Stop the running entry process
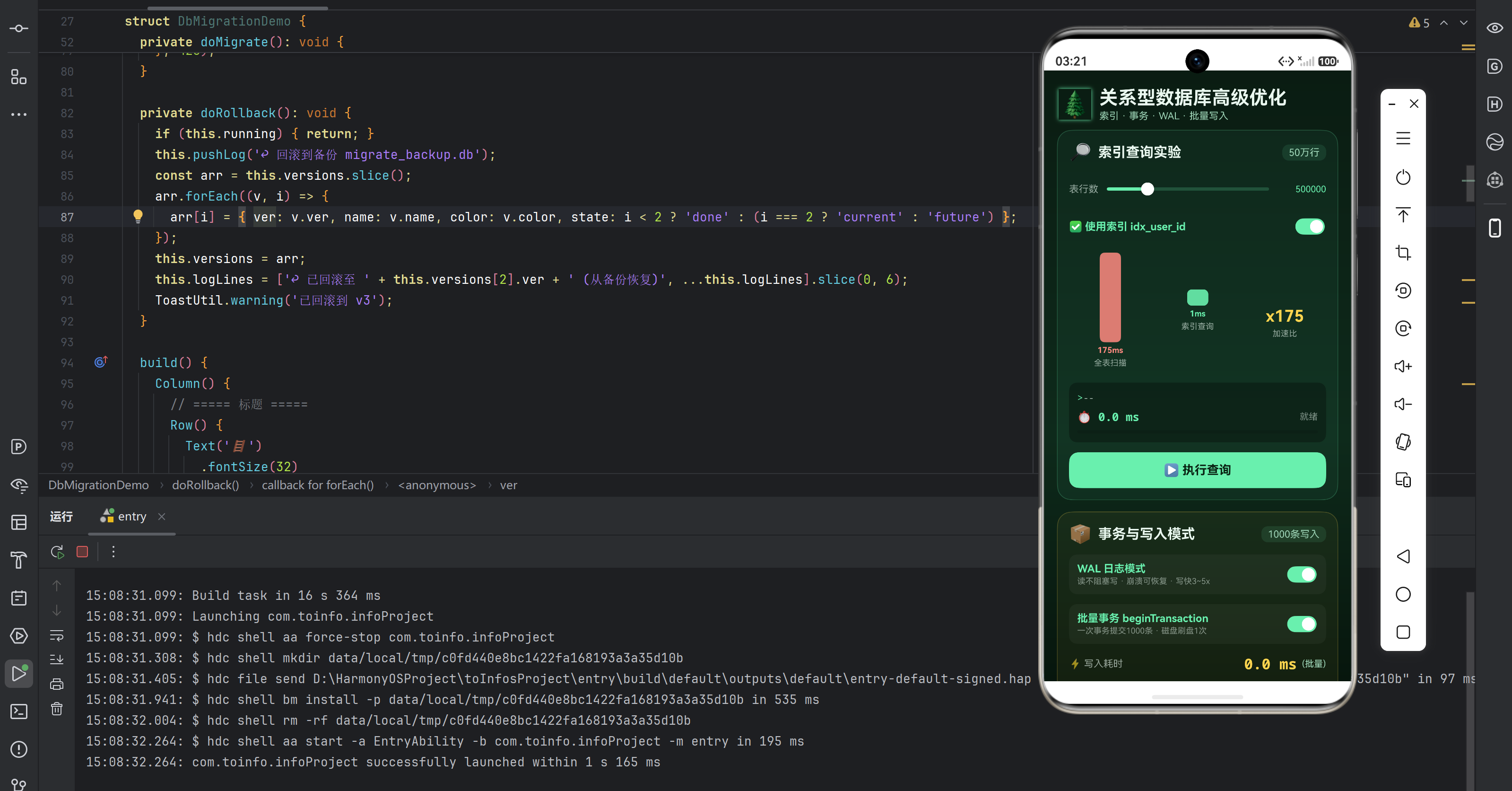This screenshot has height=791, width=1512. 82,552
